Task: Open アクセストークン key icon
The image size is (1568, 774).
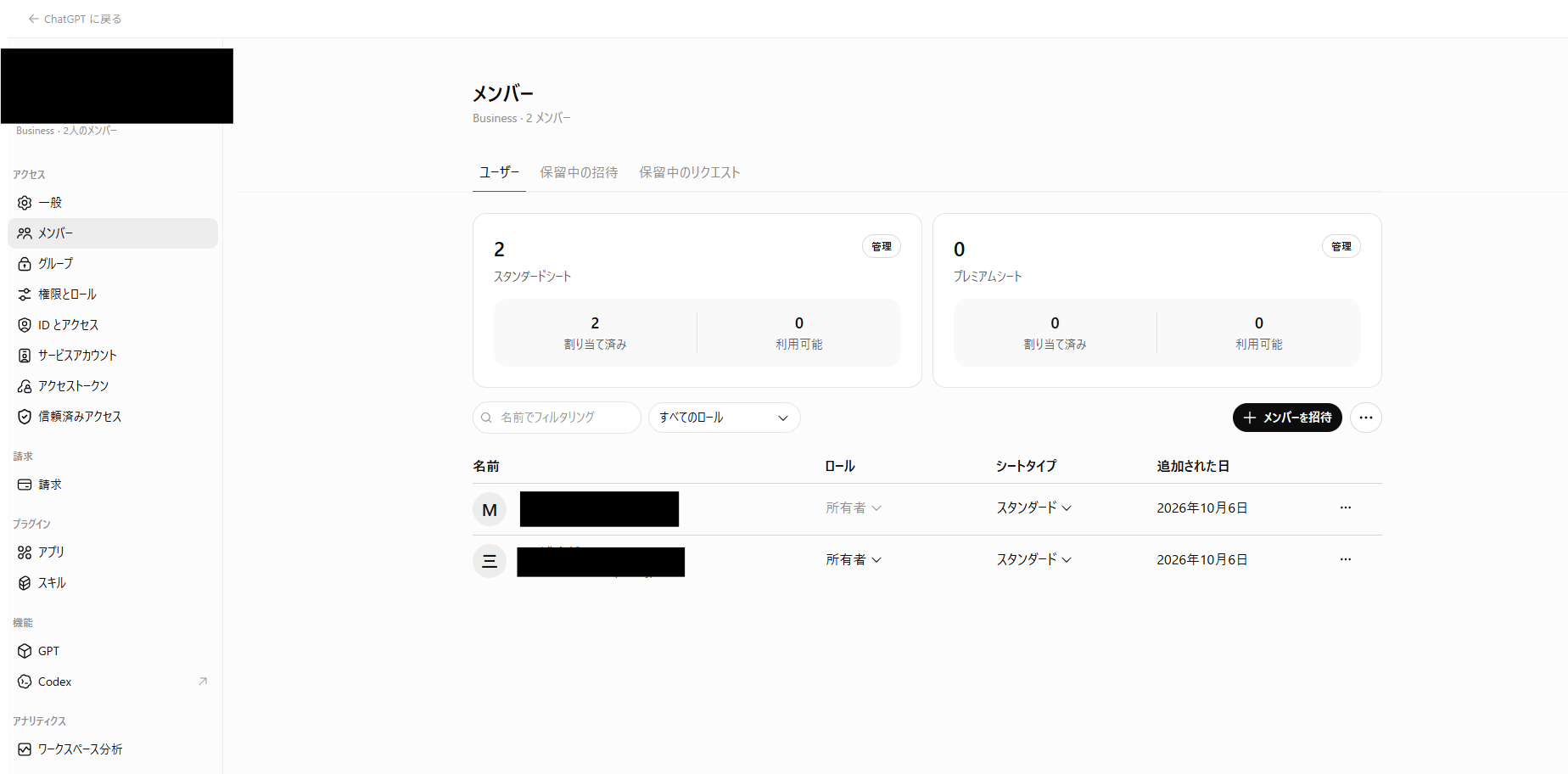Action: tap(25, 386)
